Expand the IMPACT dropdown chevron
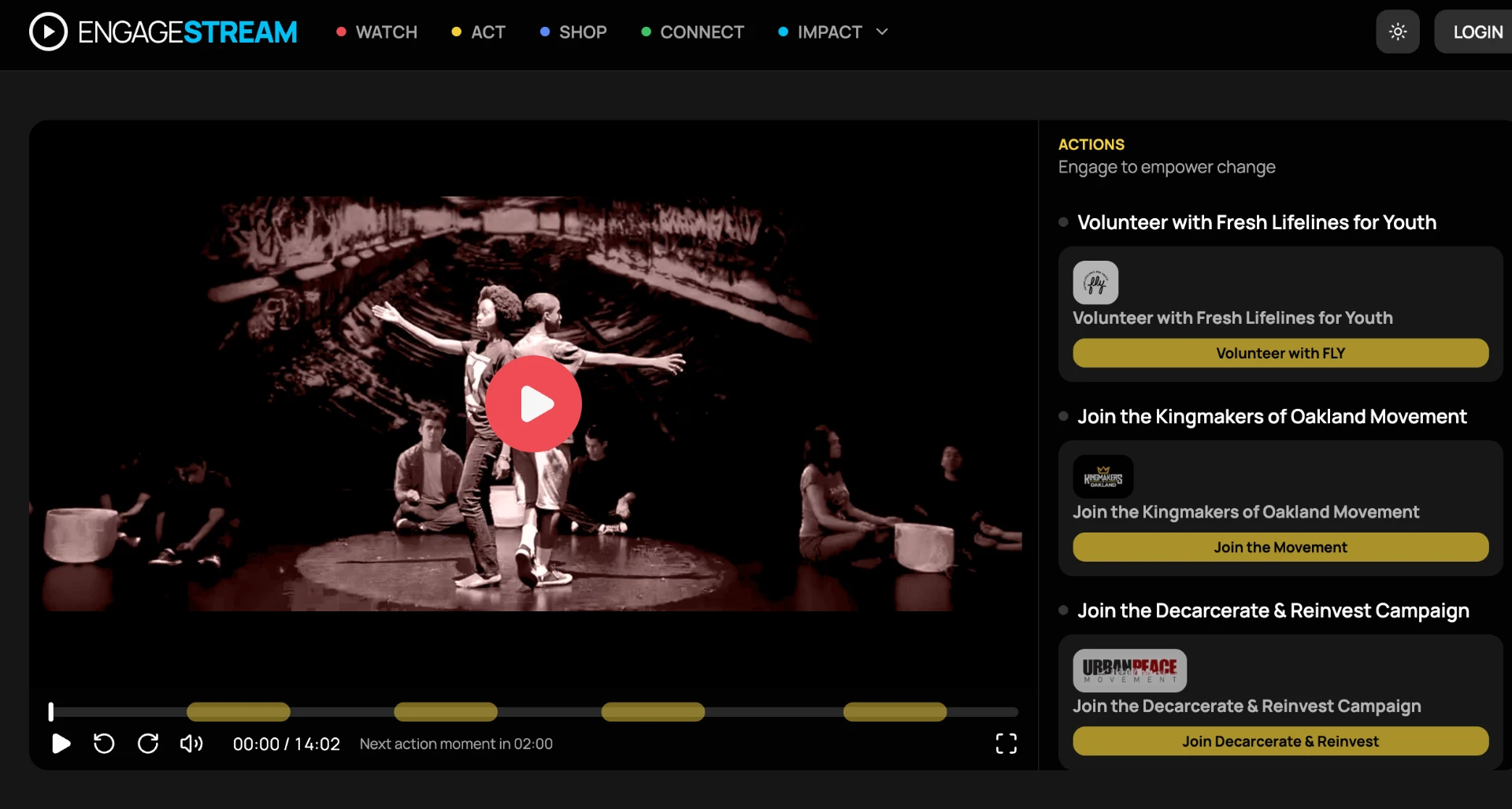This screenshot has width=1512, height=809. (882, 32)
